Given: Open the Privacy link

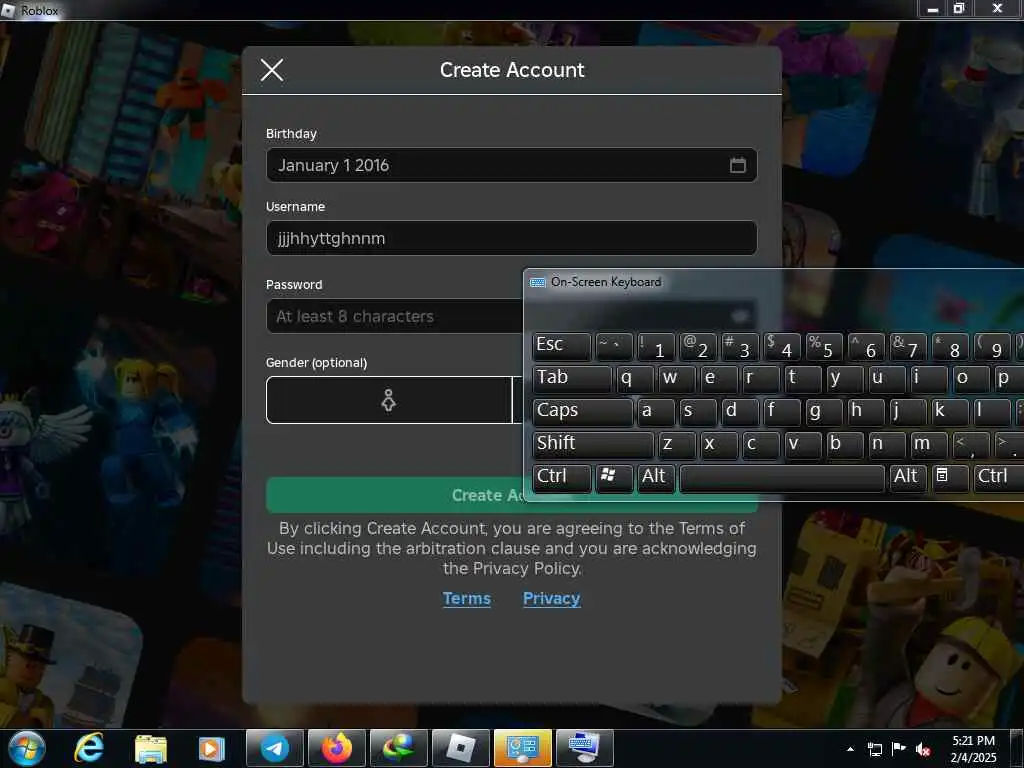Looking at the screenshot, I should (x=551, y=598).
